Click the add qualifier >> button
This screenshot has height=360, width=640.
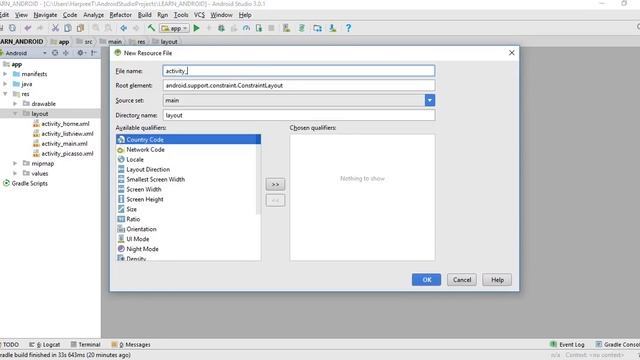point(275,184)
